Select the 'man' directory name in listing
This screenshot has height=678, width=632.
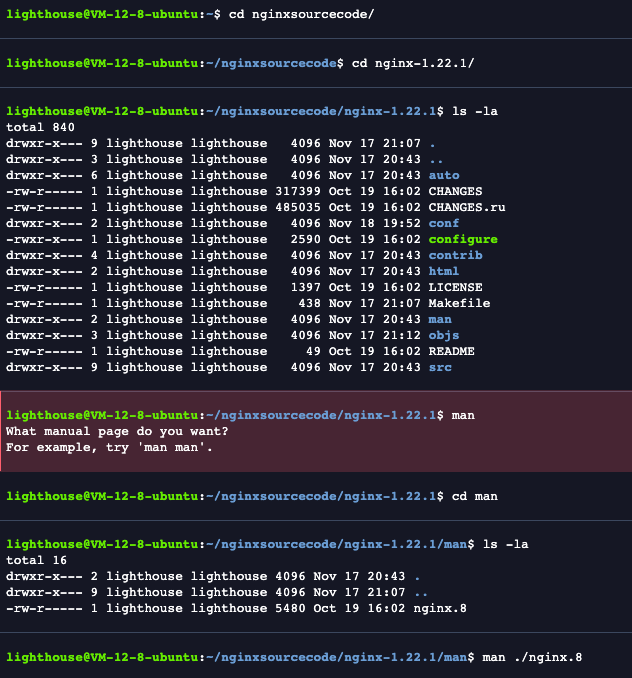point(440,319)
